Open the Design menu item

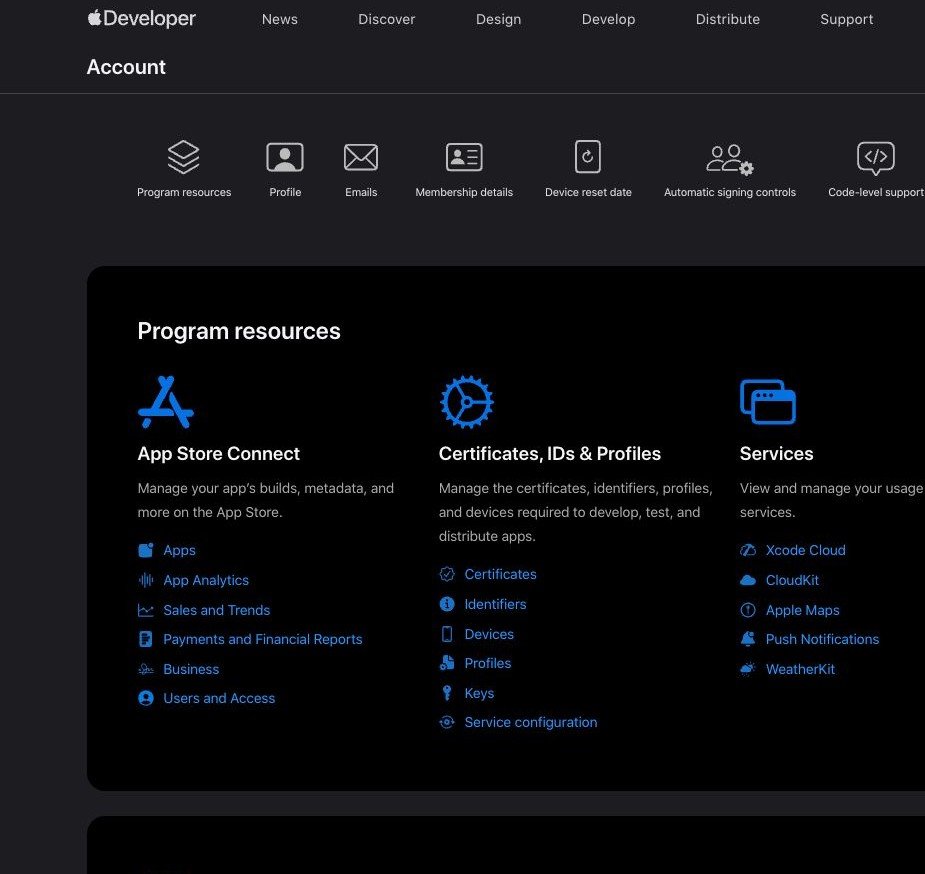(498, 19)
